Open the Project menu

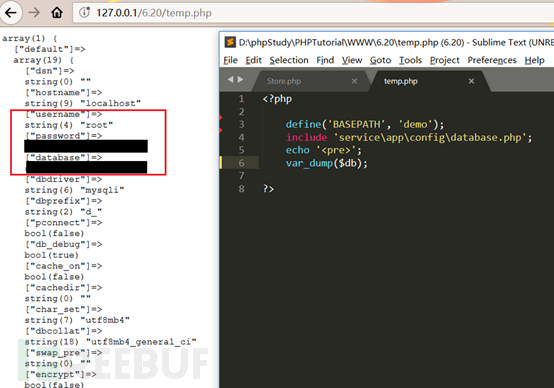(444, 60)
